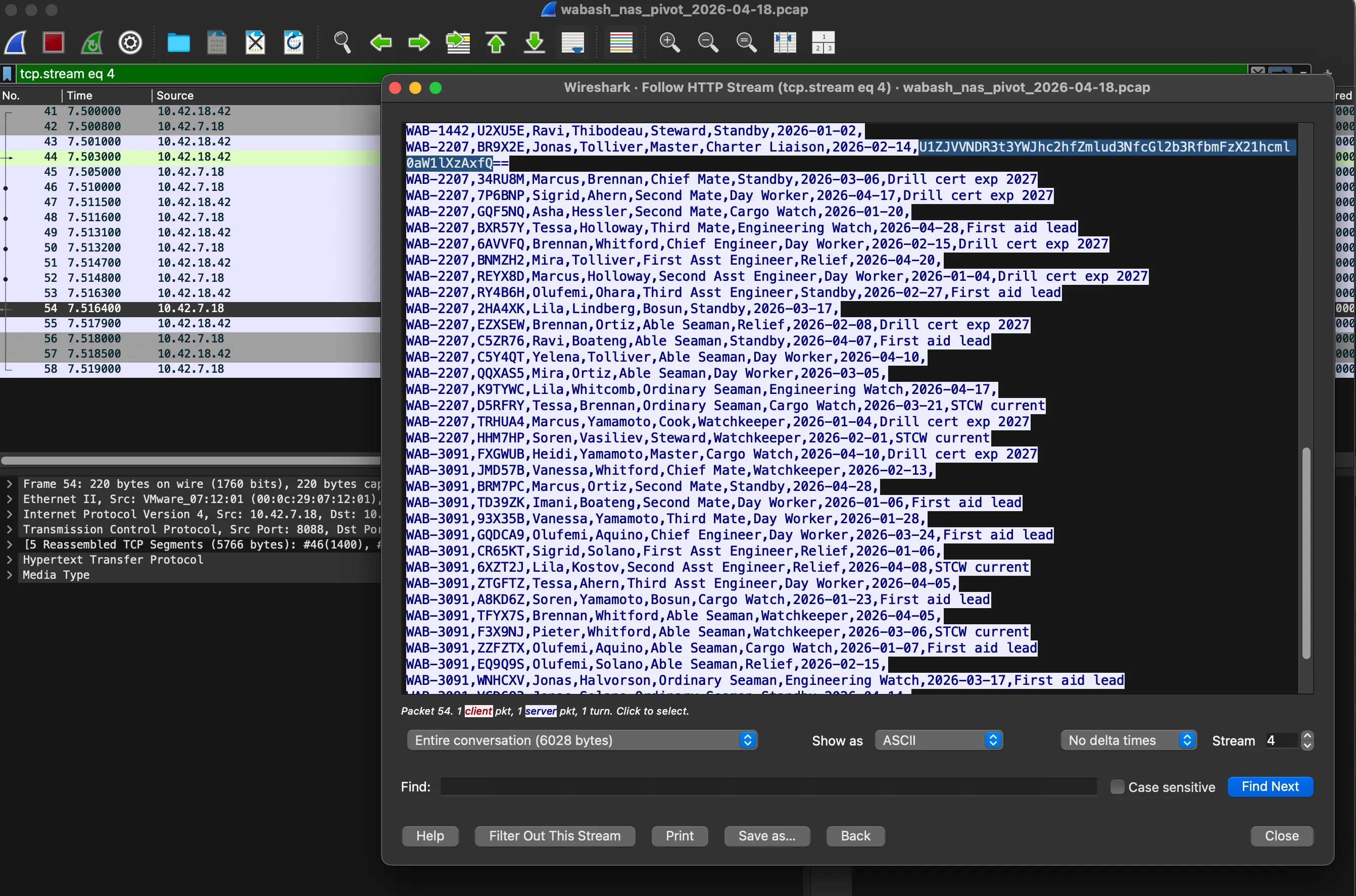Jump to the first packet

496,42
